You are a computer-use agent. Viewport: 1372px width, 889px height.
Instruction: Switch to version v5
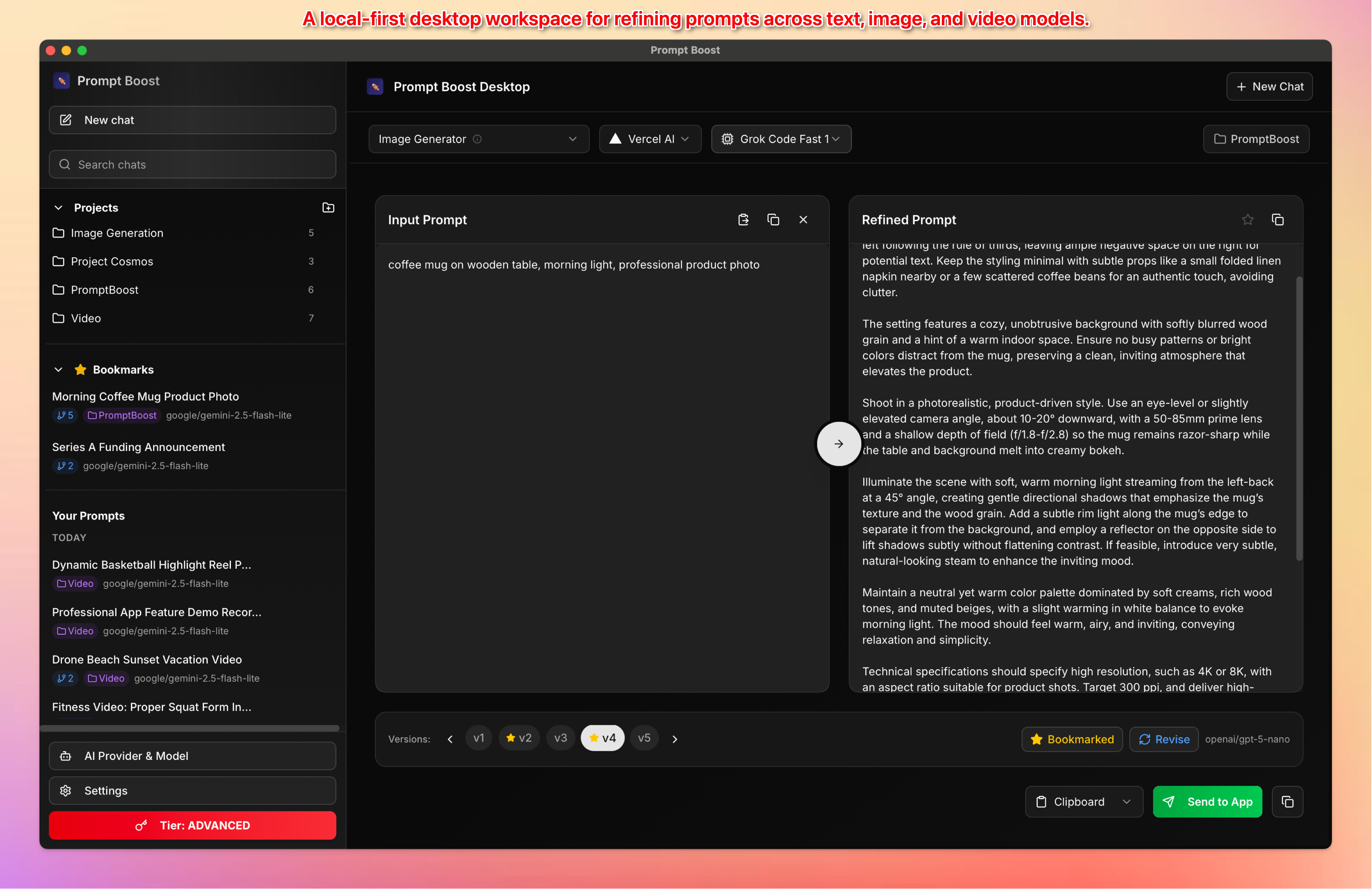click(645, 738)
